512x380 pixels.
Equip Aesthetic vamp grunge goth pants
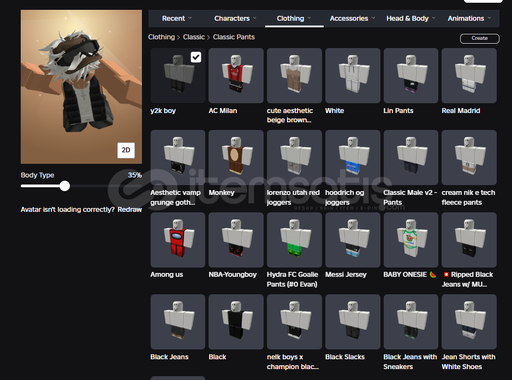click(178, 157)
